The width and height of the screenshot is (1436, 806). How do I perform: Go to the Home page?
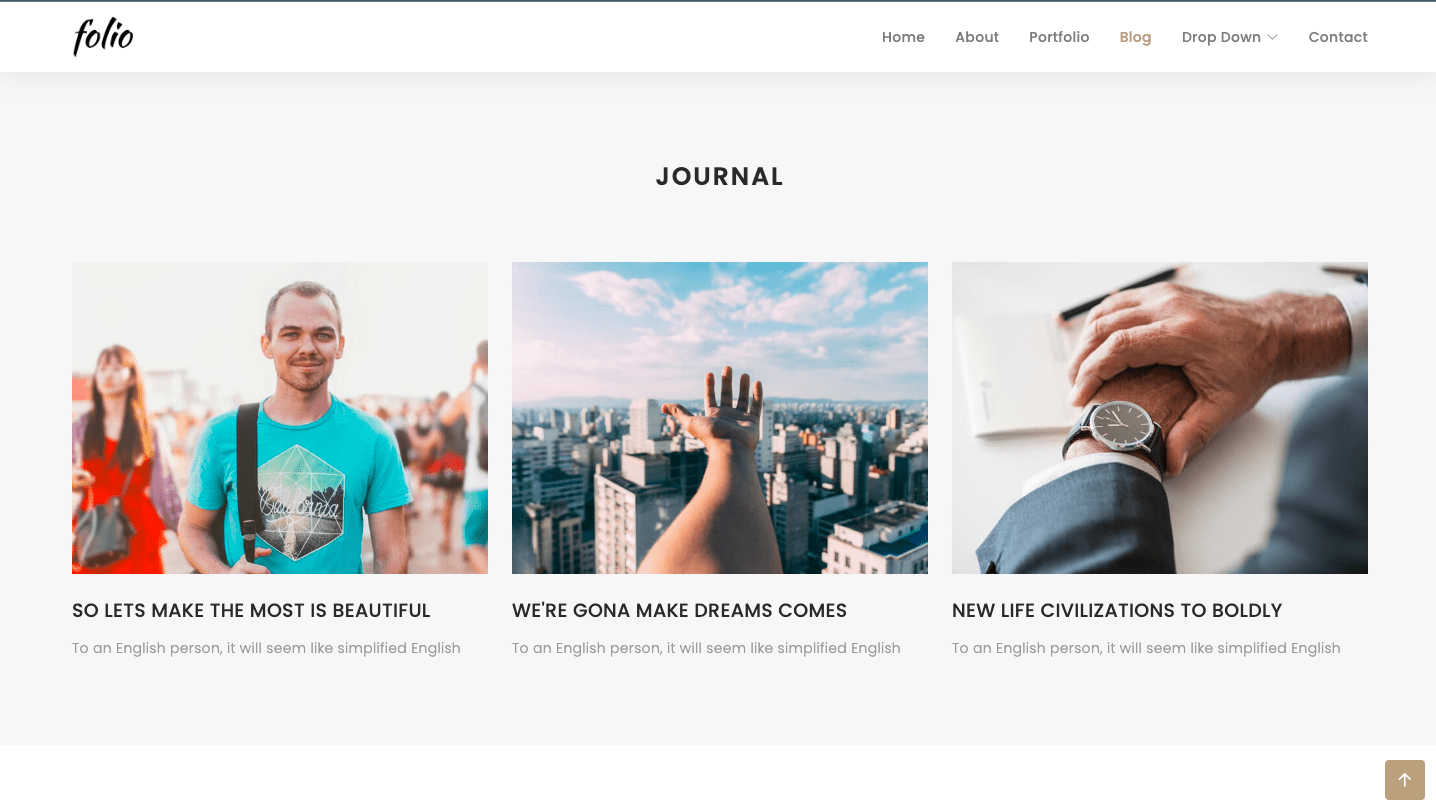pos(903,37)
